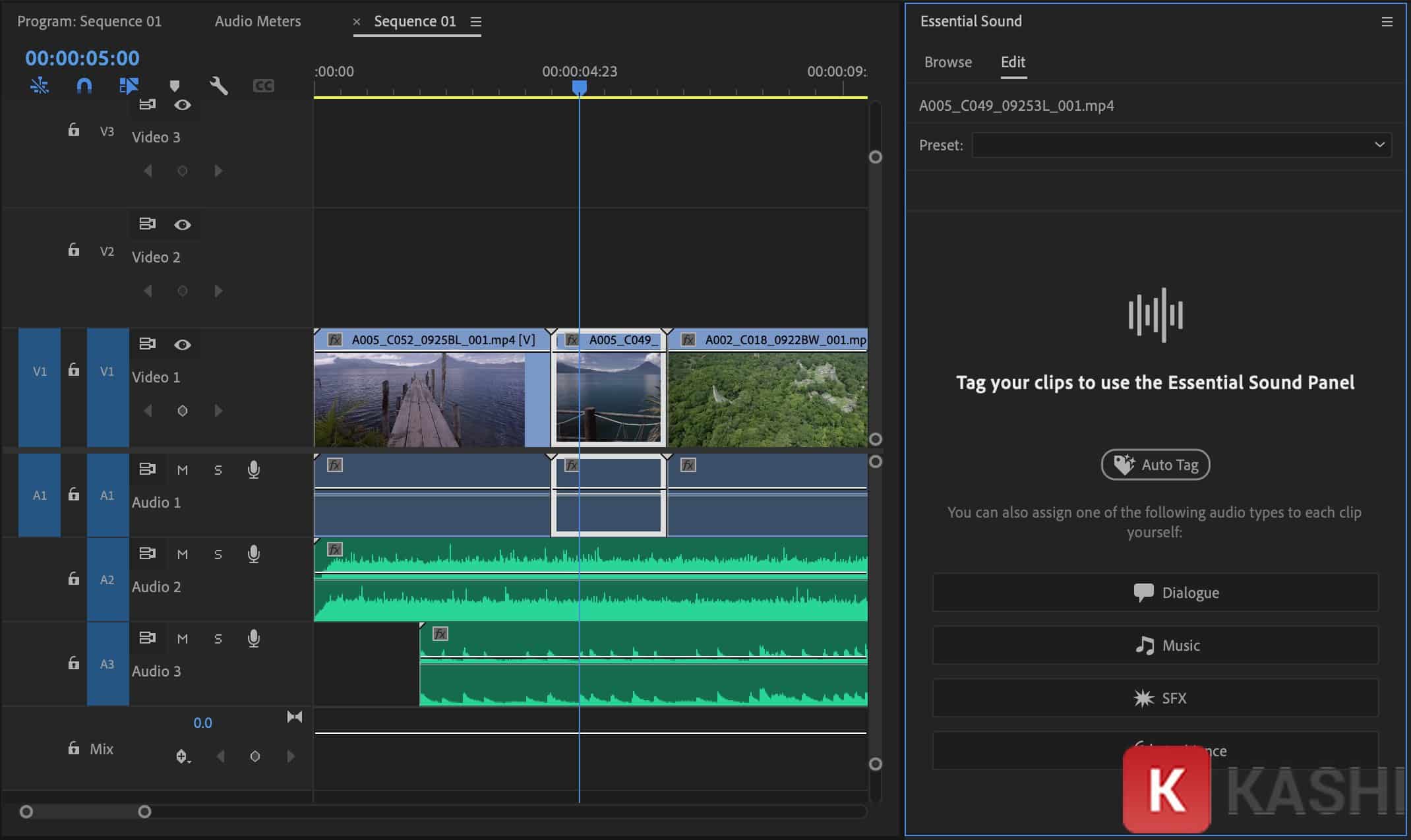Screen dimensions: 1411x840
Task: Click the Timeline wrench settings icon
Action: [x=219, y=86]
